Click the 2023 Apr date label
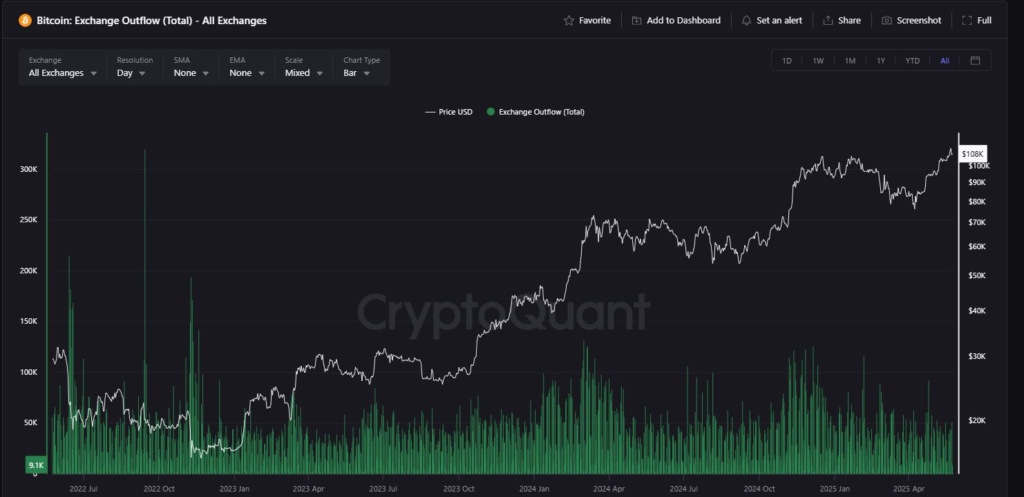 309,488
